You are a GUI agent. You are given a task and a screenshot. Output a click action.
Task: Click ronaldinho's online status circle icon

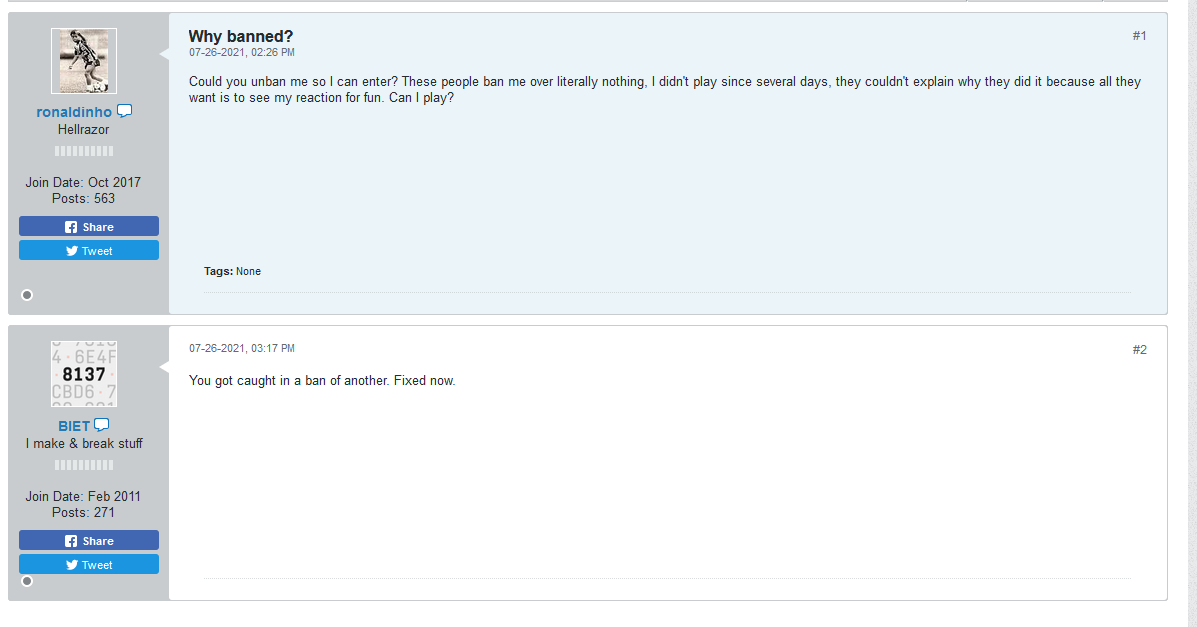27,295
